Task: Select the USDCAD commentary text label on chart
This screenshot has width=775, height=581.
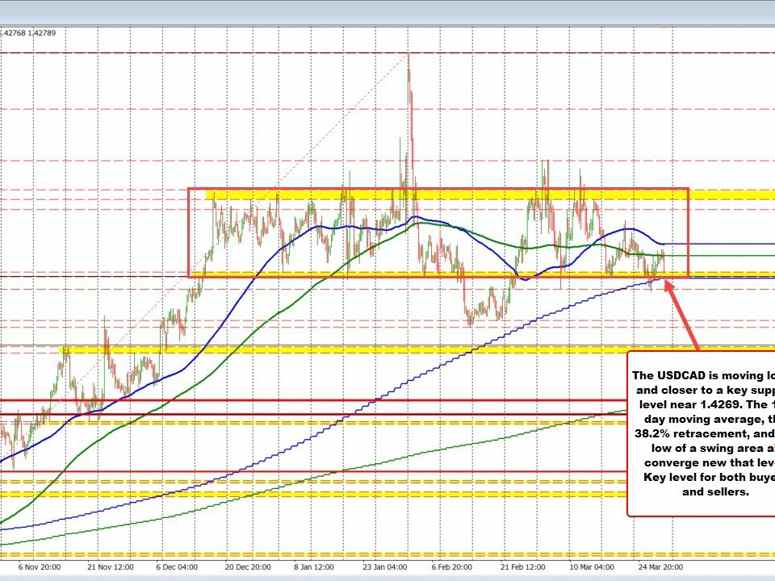Action: pyautogui.click(x=701, y=433)
